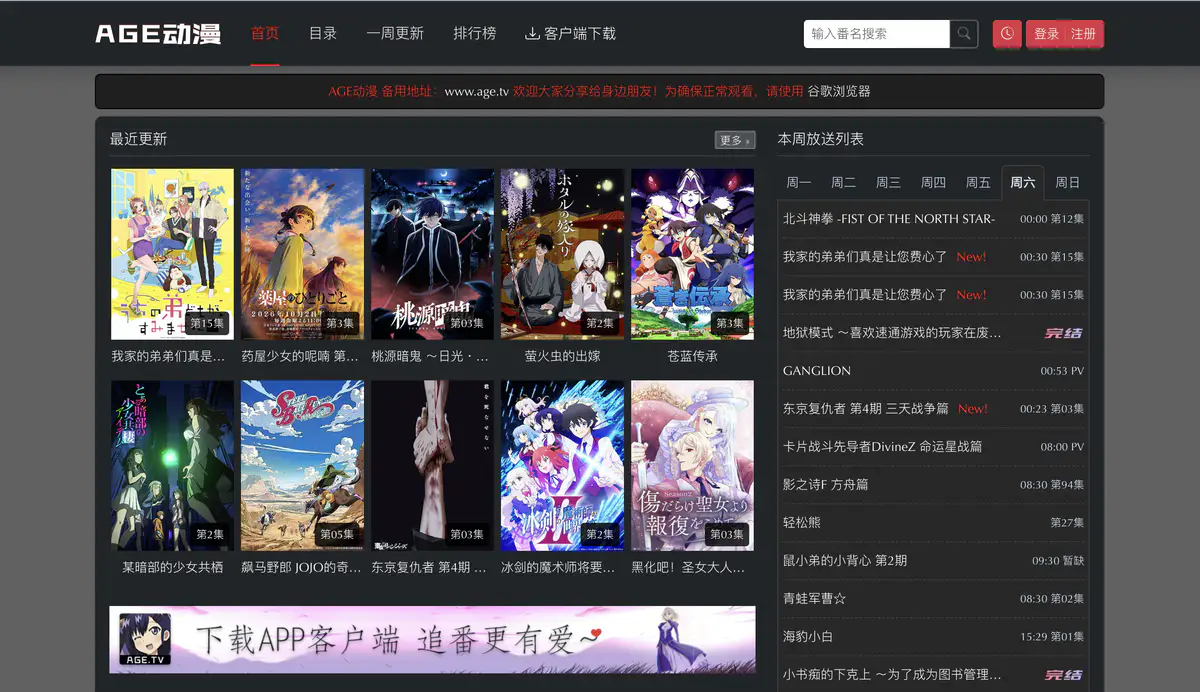The height and width of the screenshot is (692, 1200).
Task: Open 东京复仇者 第4期 三天战争篇 schedule entry
Action: (x=866, y=409)
